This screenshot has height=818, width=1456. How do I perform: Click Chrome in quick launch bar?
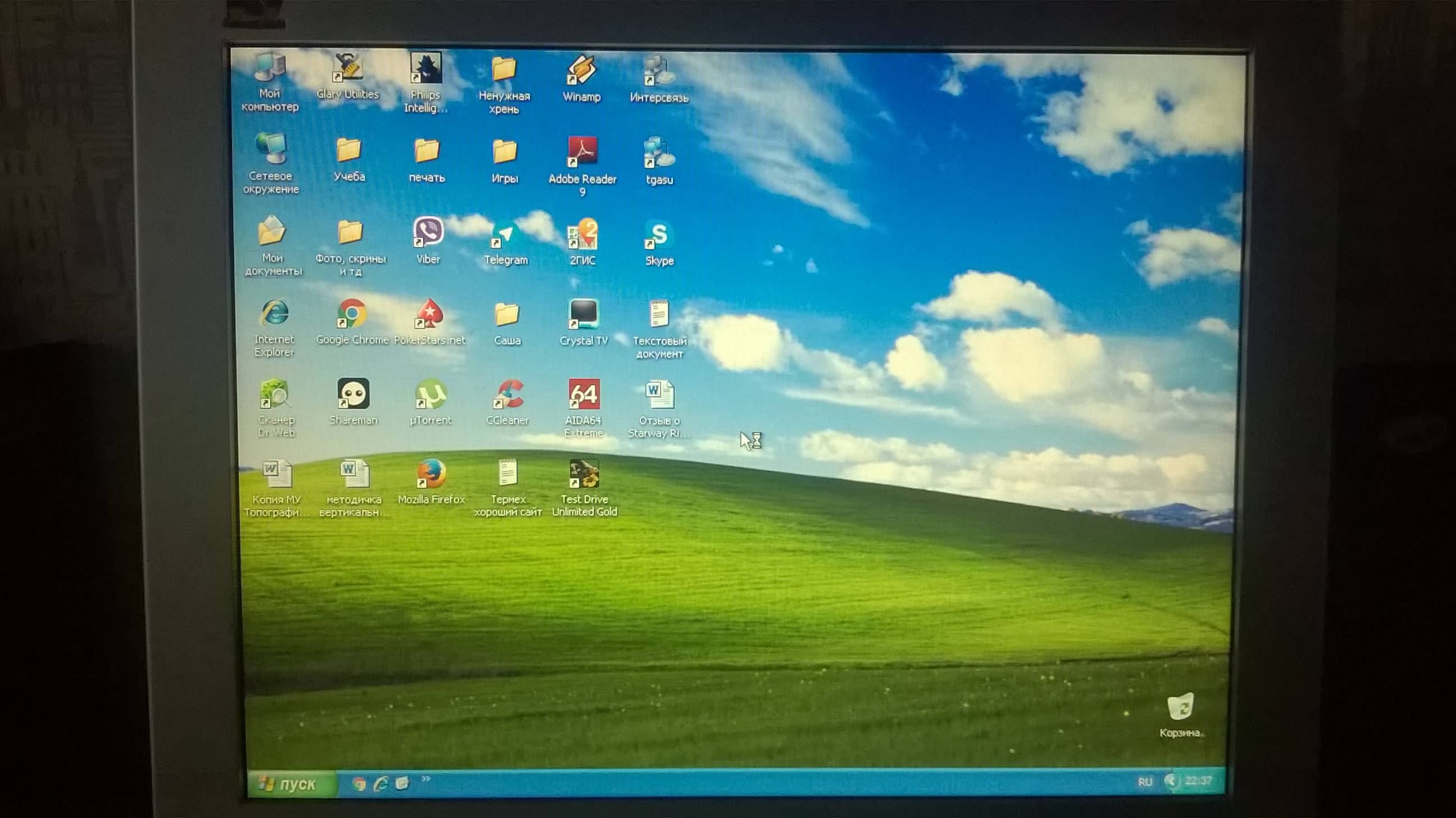tap(358, 784)
